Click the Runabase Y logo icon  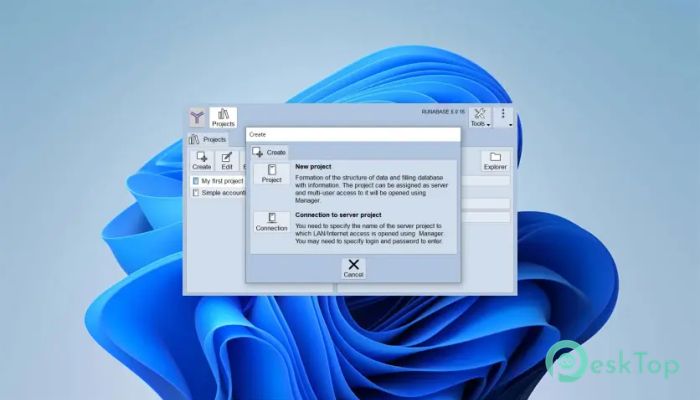point(197,118)
